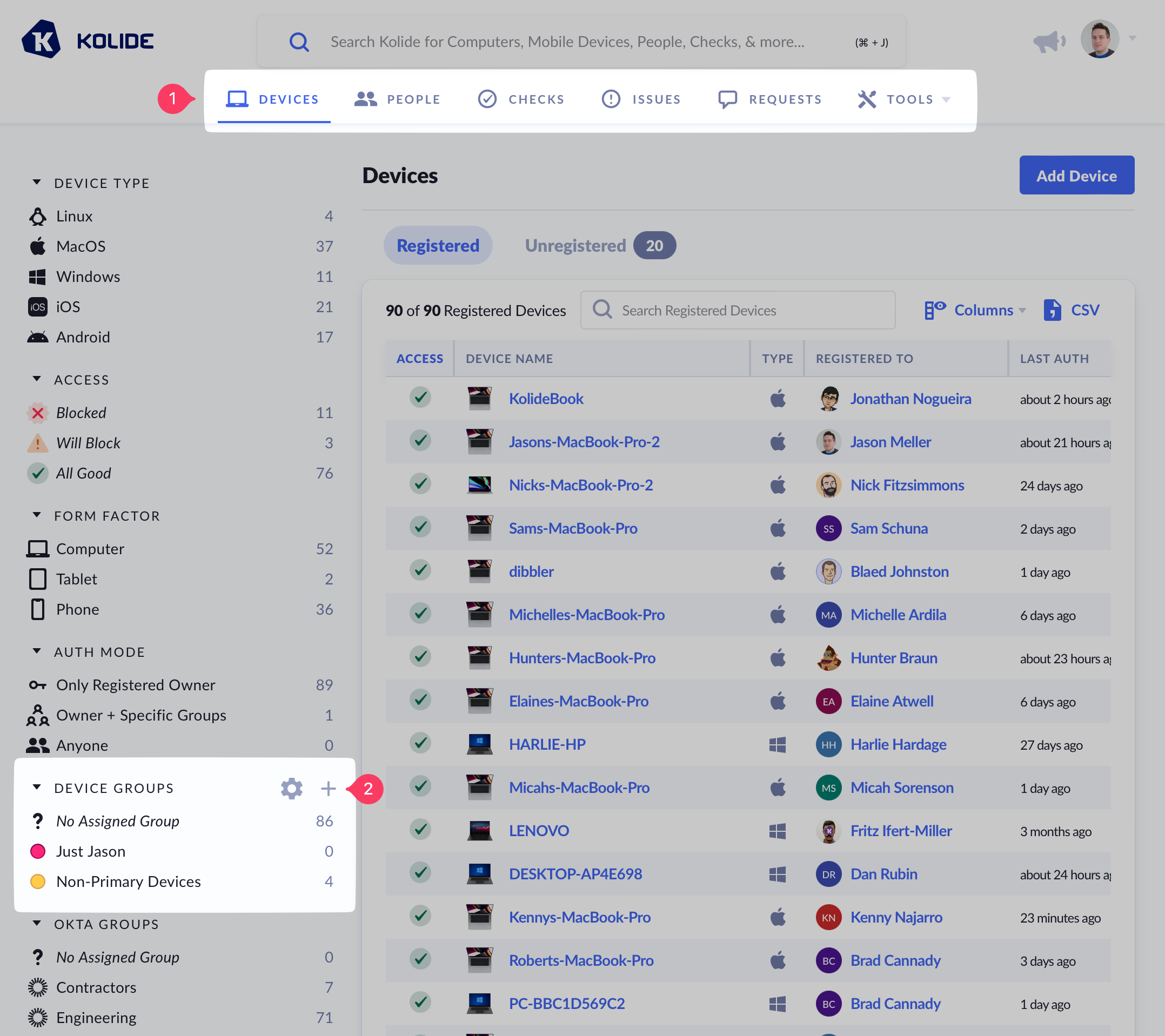Select the pink Just Jason group swatch
This screenshot has width=1165, height=1036.
click(x=38, y=851)
